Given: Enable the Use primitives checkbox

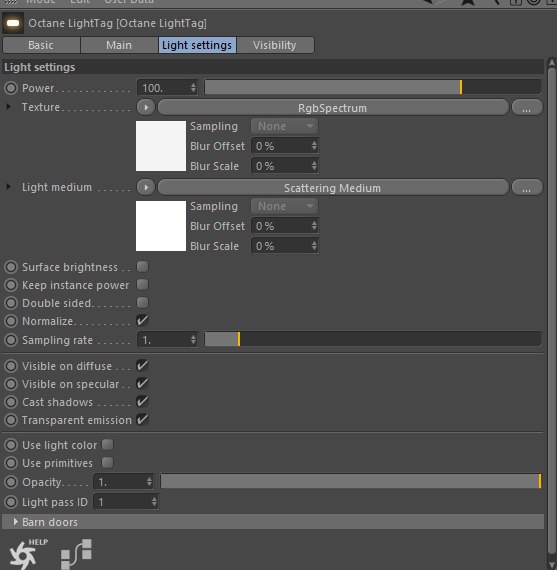Looking at the screenshot, I should (108, 463).
